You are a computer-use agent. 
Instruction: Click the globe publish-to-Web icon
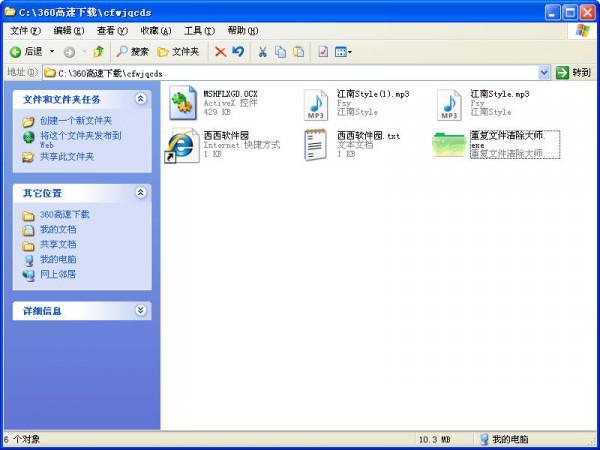28,137
